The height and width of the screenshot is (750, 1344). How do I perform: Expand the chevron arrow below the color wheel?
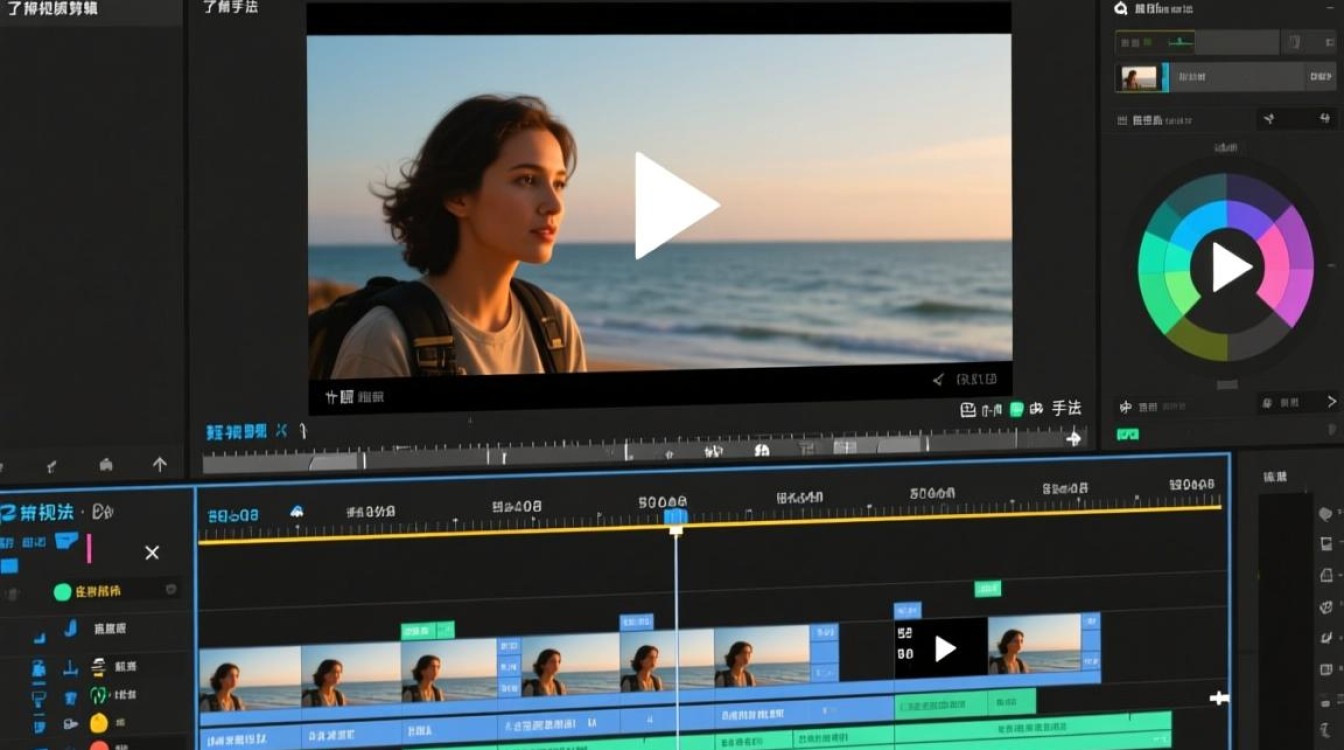coord(1331,402)
